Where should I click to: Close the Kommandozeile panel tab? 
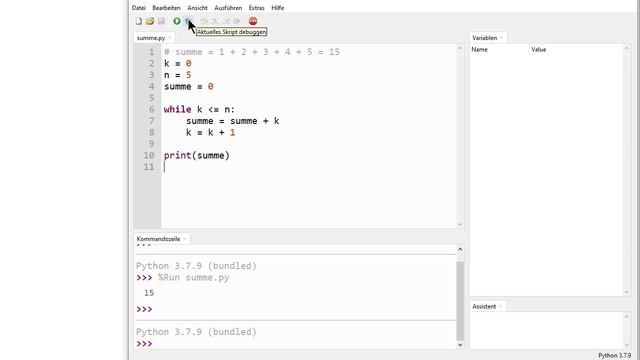click(x=184, y=239)
